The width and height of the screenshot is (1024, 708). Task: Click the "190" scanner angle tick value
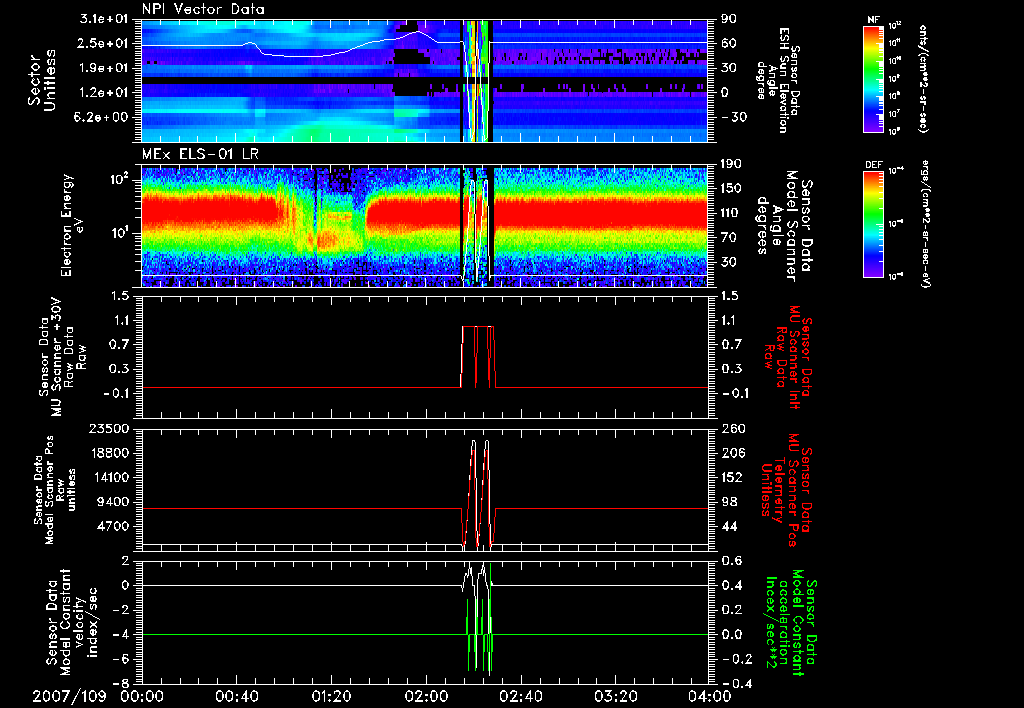tap(732, 164)
